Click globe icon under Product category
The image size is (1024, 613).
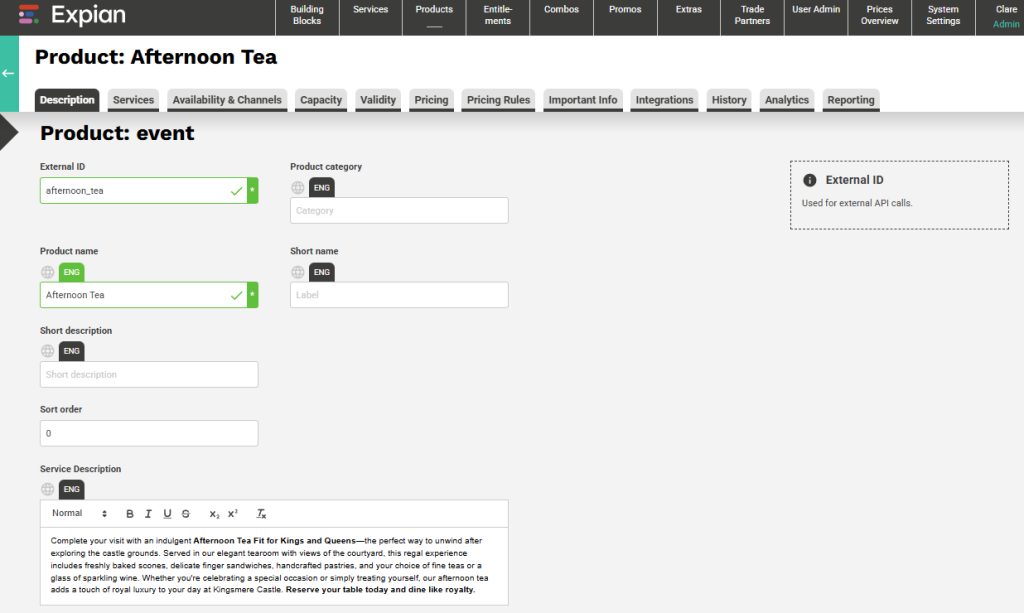[x=298, y=187]
